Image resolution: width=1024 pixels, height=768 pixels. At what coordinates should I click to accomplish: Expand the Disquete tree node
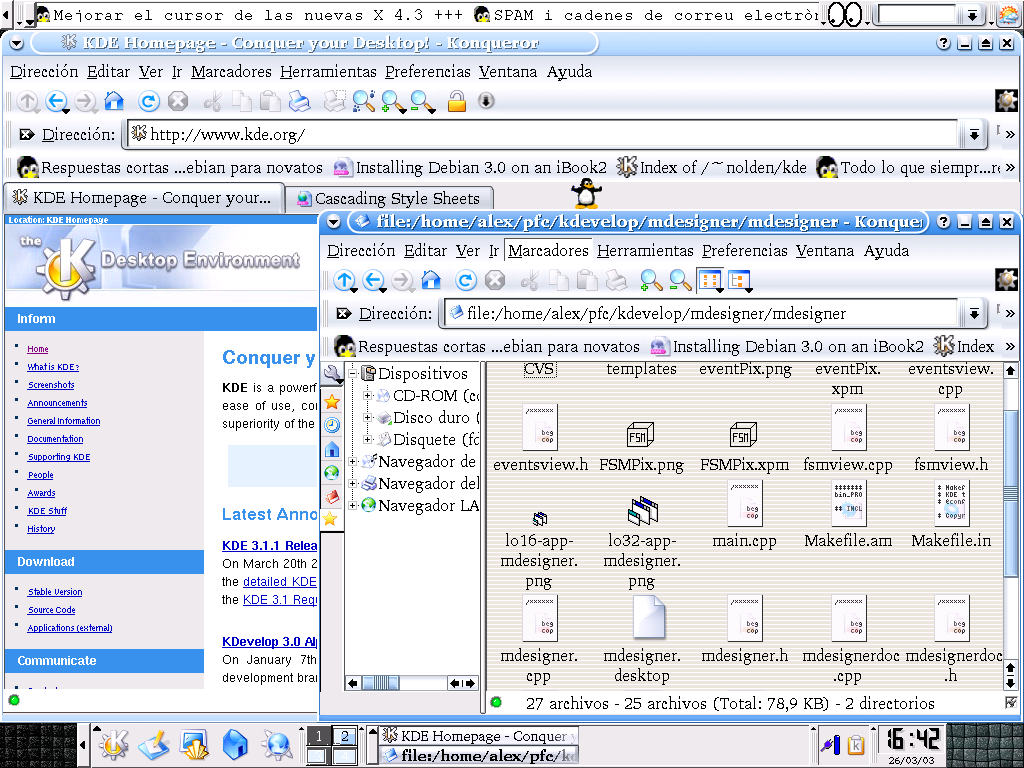coord(367,440)
